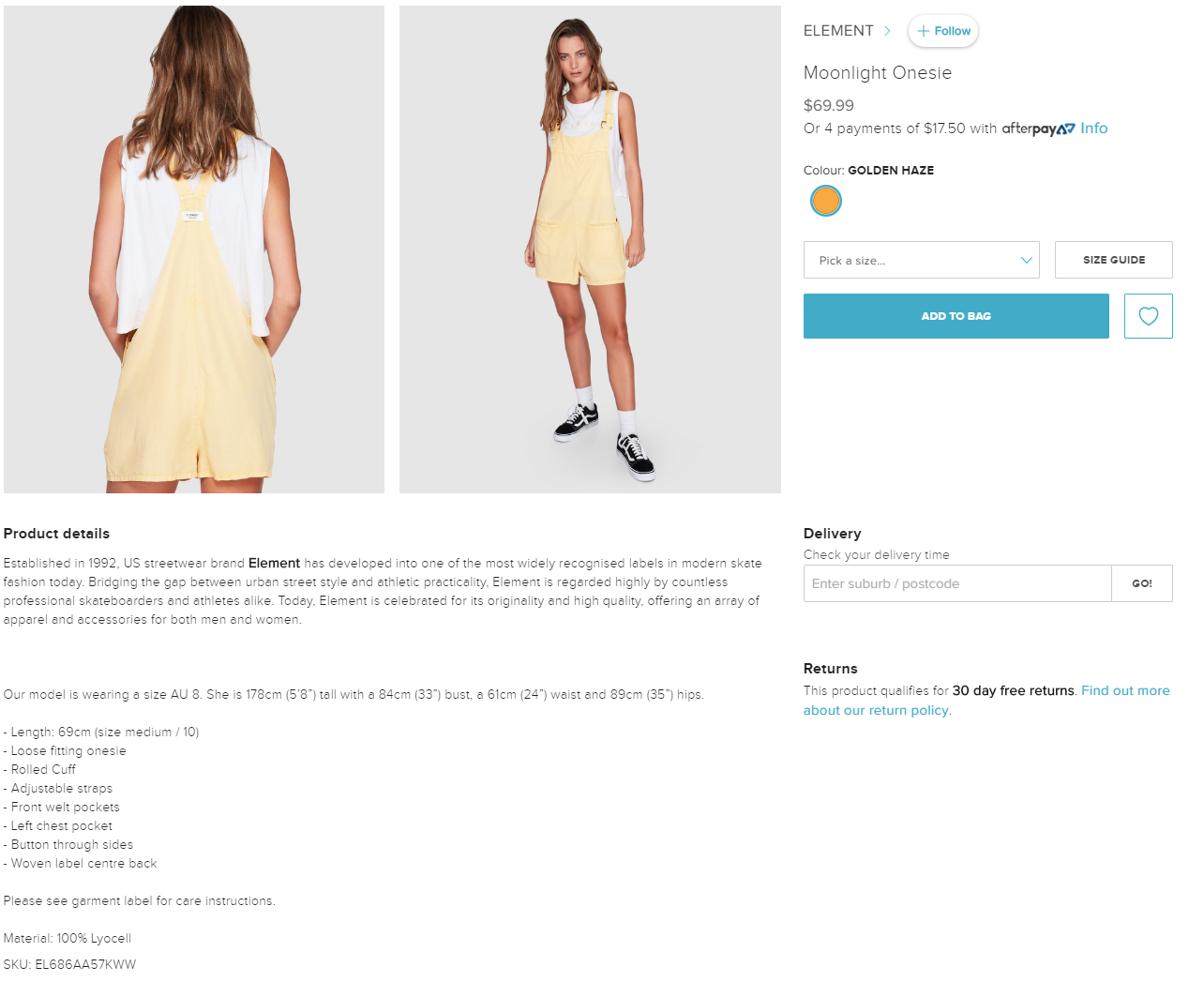Click the Product details heading

[56, 534]
